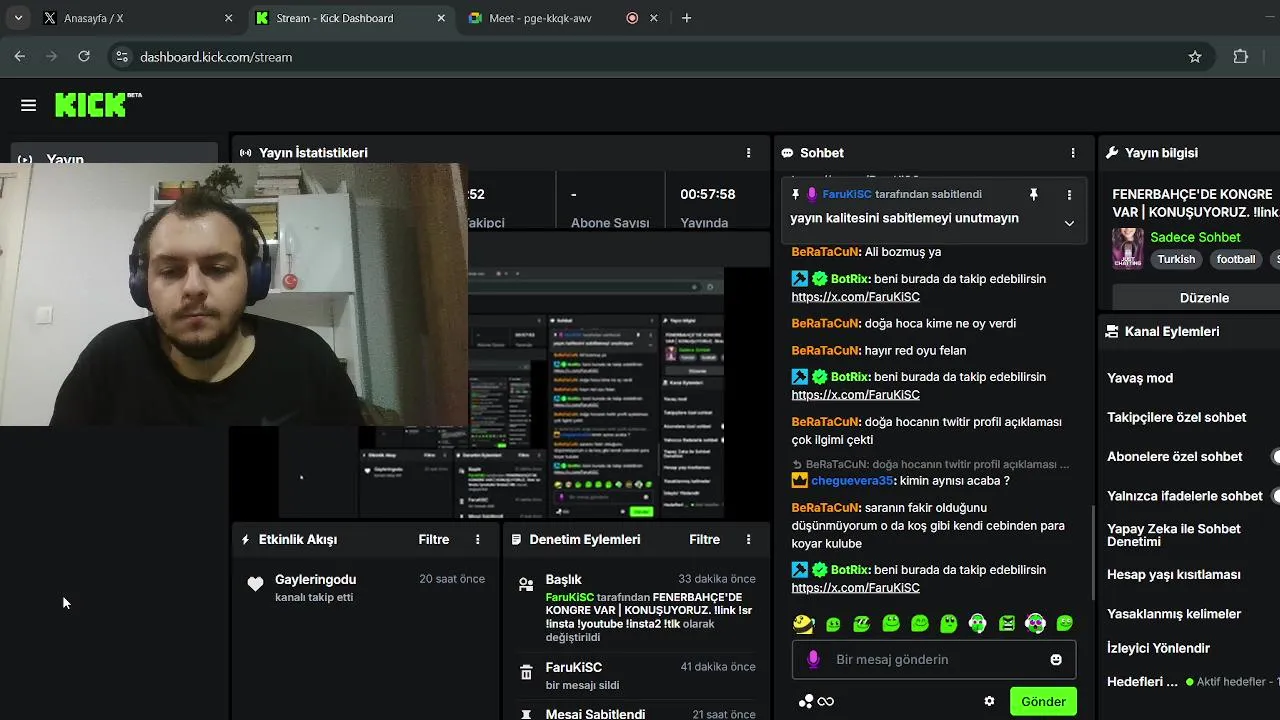Open the tab search dropdown arrow
The height and width of the screenshot is (720, 1280).
pos(18,18)
